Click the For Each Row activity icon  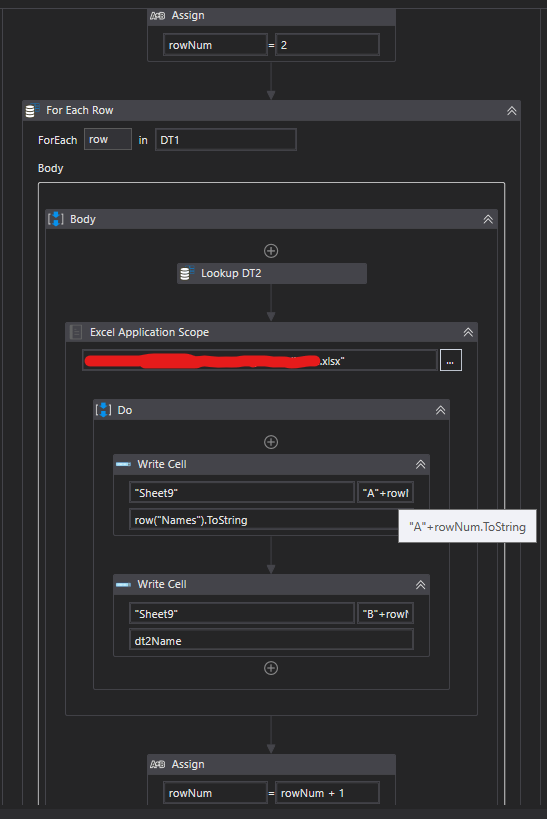[x=32, y=110]
